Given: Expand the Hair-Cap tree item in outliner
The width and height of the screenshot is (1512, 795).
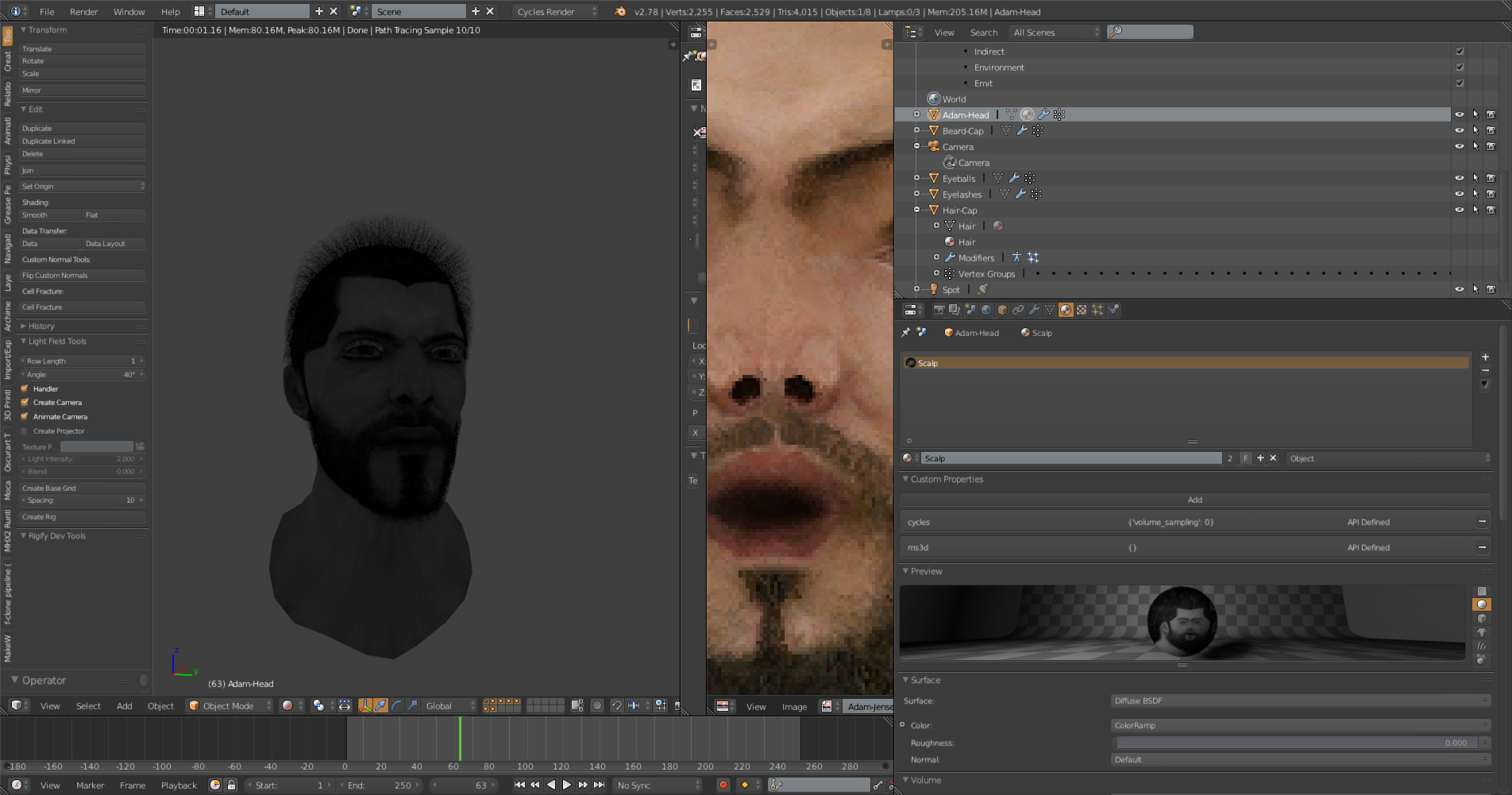Looking at the screenshot, I should (x=916, y=210).
